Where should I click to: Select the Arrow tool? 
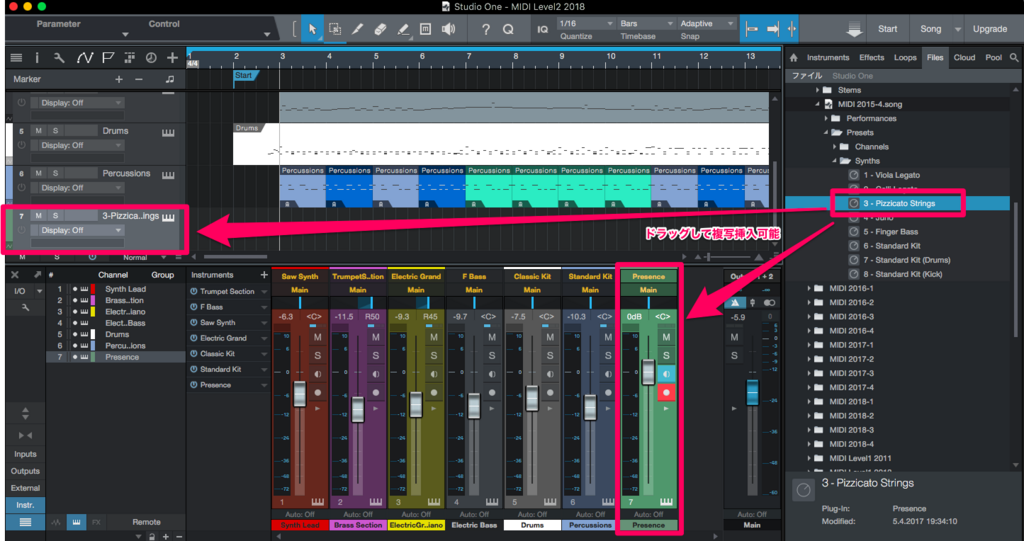[312, 29]
